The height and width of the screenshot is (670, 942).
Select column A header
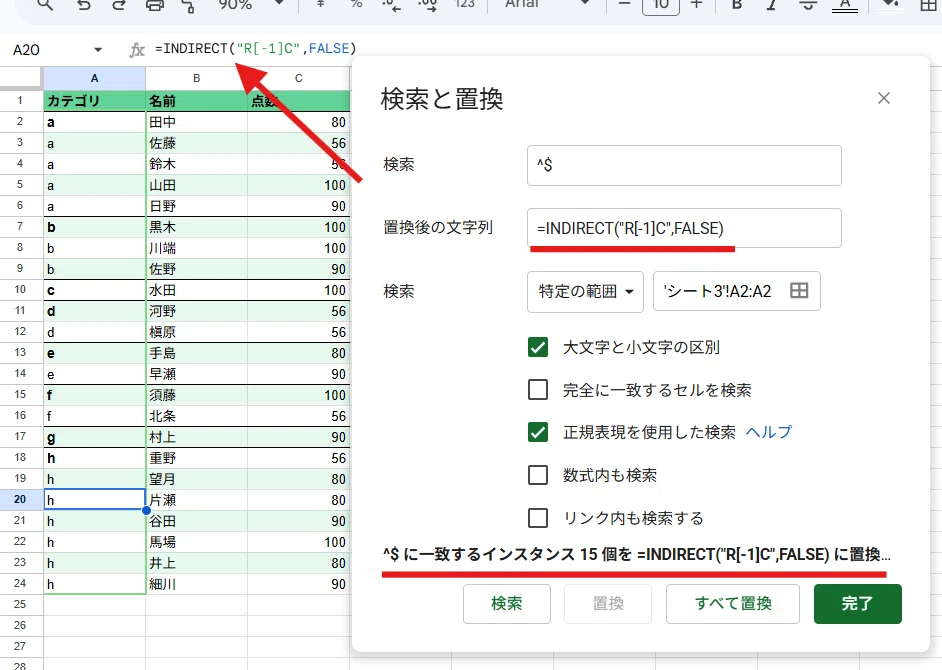pos(94,78)
